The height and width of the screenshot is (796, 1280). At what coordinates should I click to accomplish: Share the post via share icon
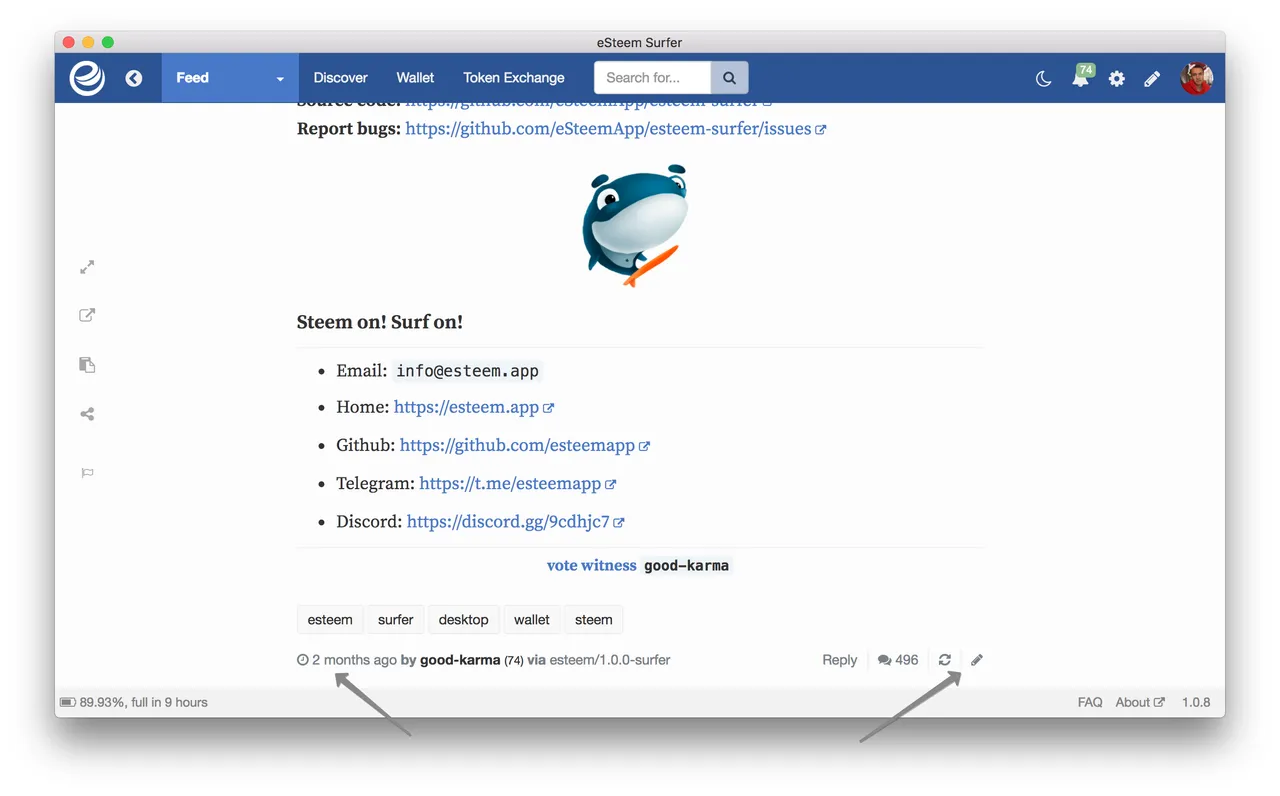(87, 414)
